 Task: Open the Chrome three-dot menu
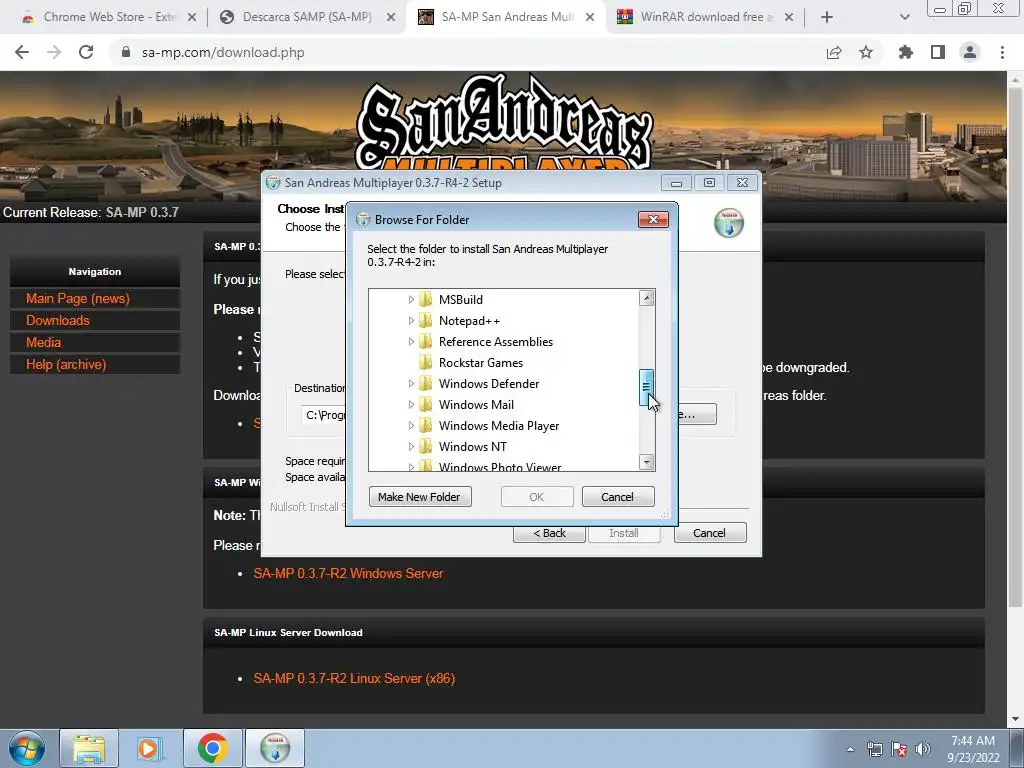[x=1002, y=52]
